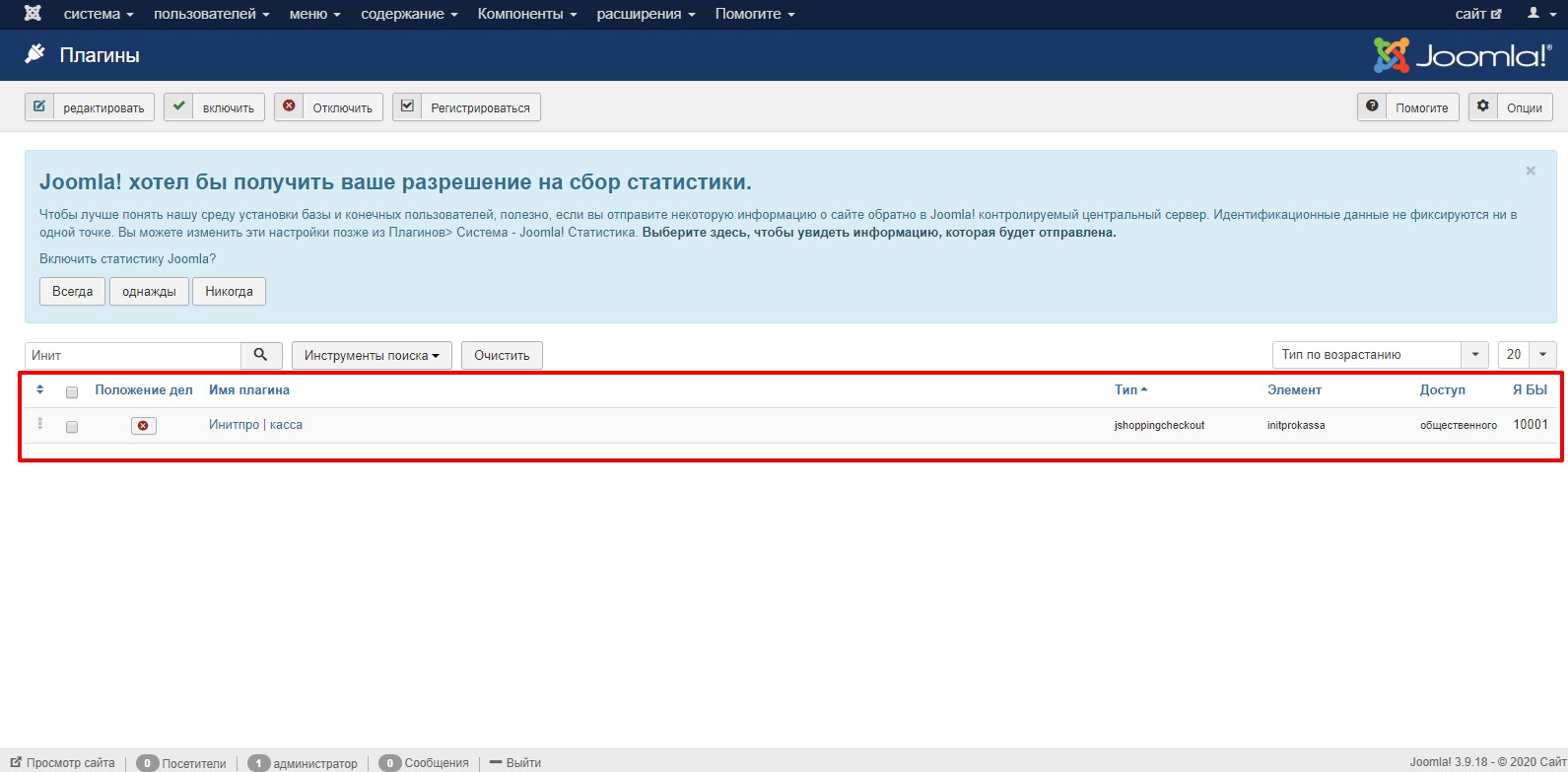Click the включить toolbar button
The width and height of the screenshot is (1568, 772).
214,107
